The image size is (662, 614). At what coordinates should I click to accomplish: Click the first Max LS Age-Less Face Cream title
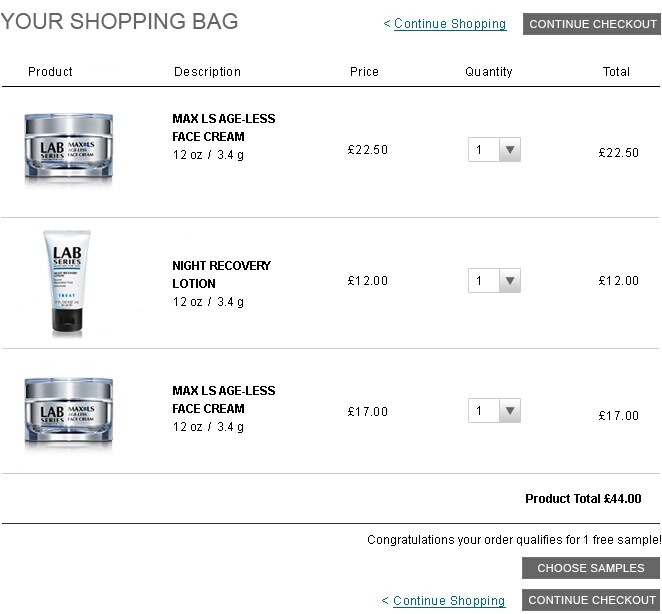click(223, 128)
